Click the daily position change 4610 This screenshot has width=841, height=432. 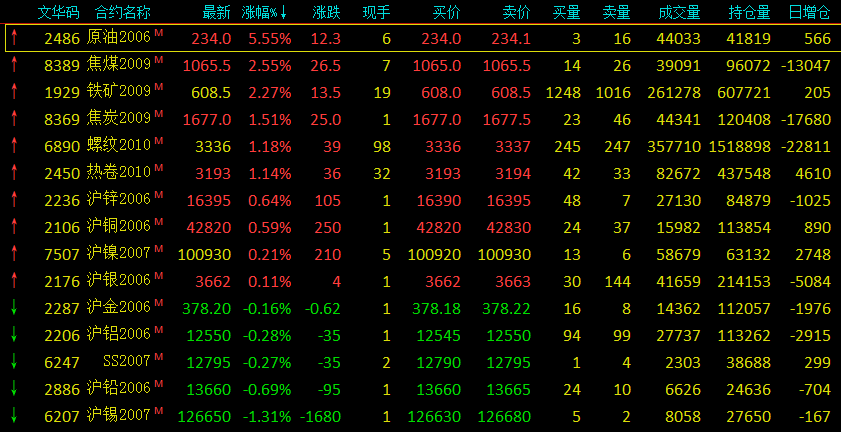tap(813, 173)
